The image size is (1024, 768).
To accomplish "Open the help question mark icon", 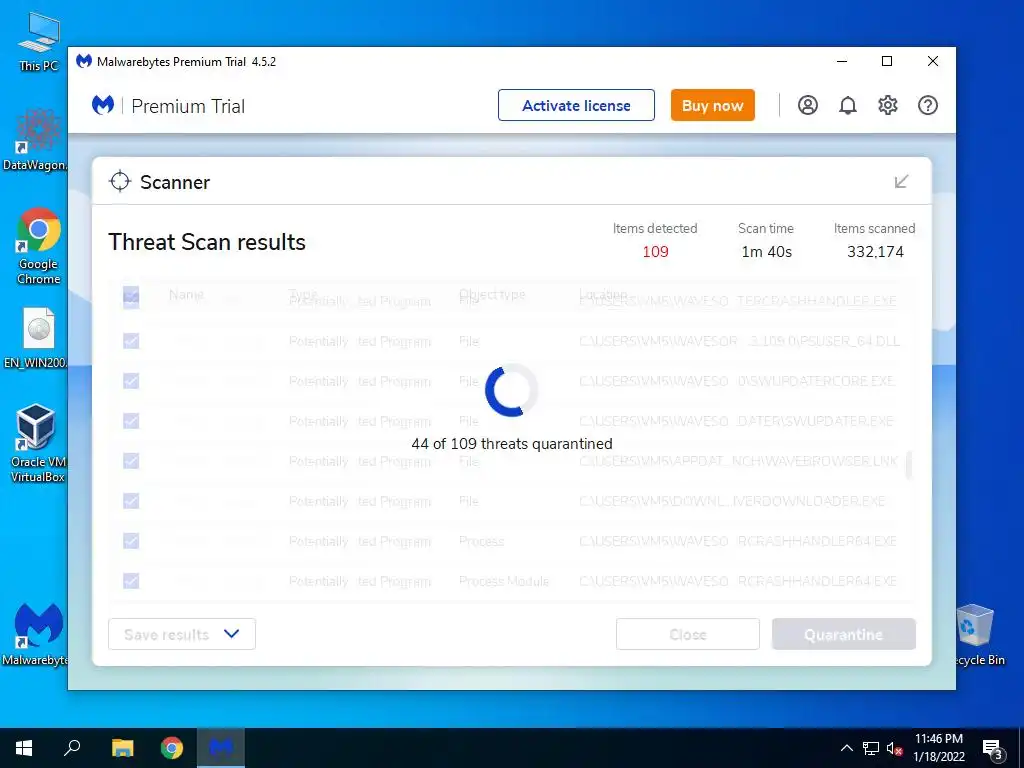I will click(x=927, y=105).
